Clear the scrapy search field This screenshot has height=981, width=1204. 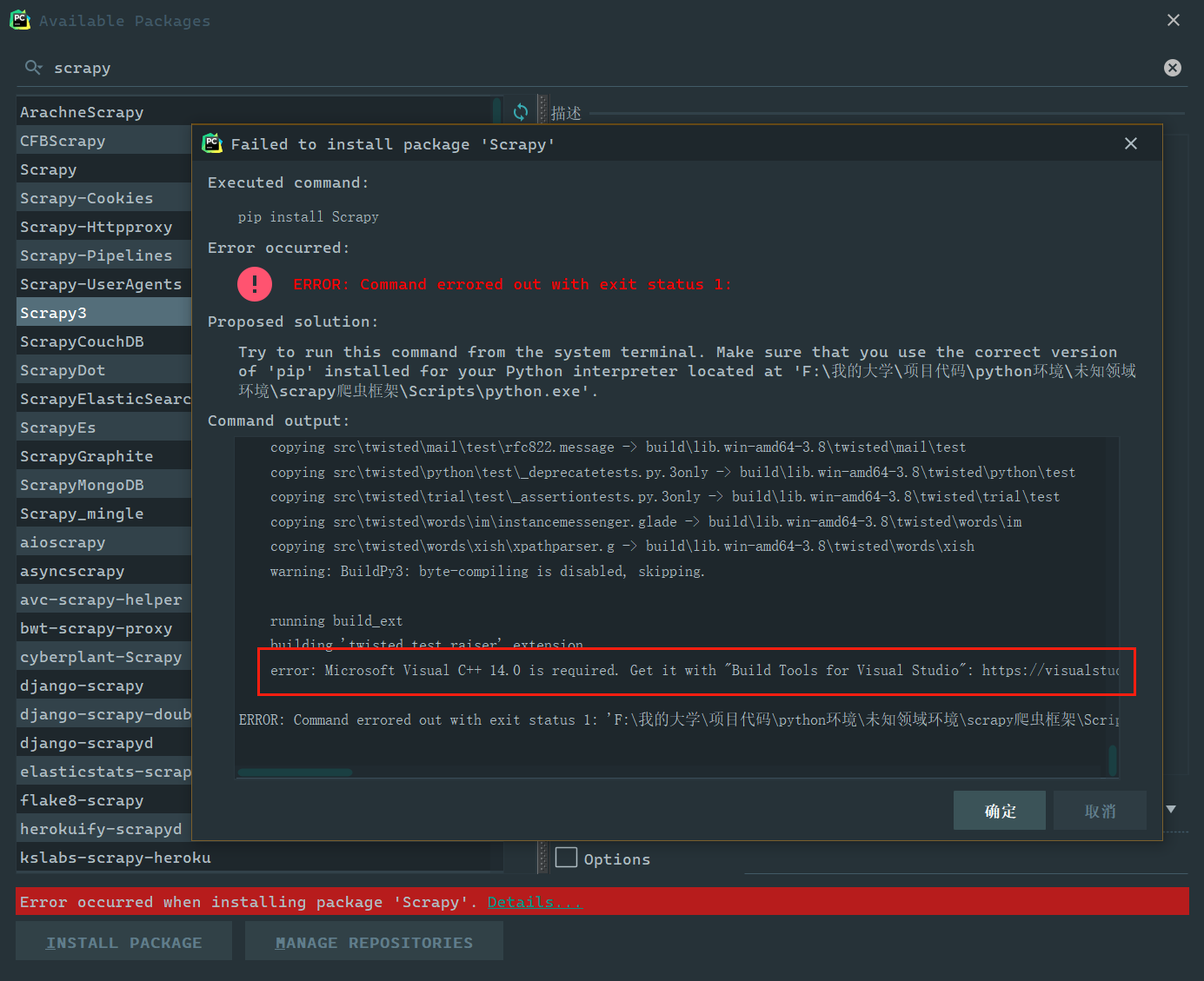coord(1173,68)
